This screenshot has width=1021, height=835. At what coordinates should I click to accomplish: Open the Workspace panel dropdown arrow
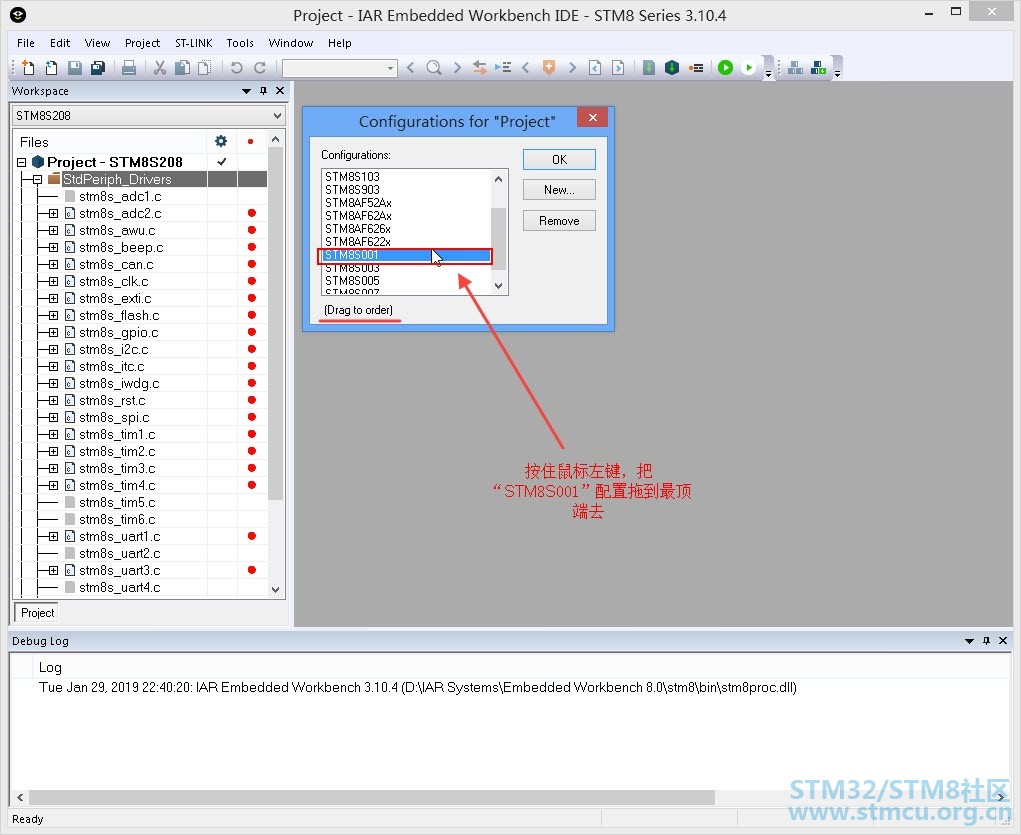246,91
